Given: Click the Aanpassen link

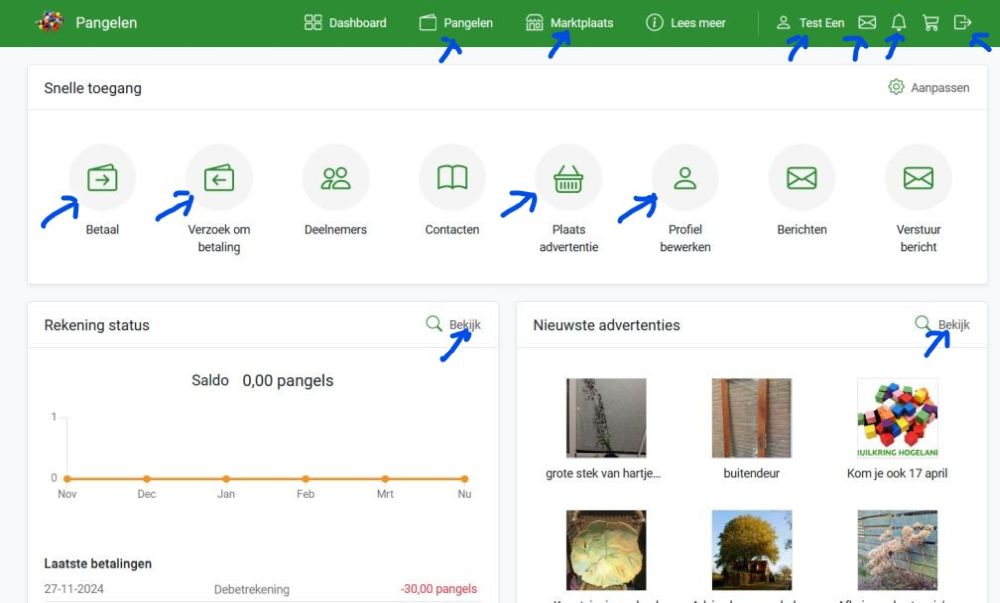Looking at the screenshot, I should tap(940, 87).
